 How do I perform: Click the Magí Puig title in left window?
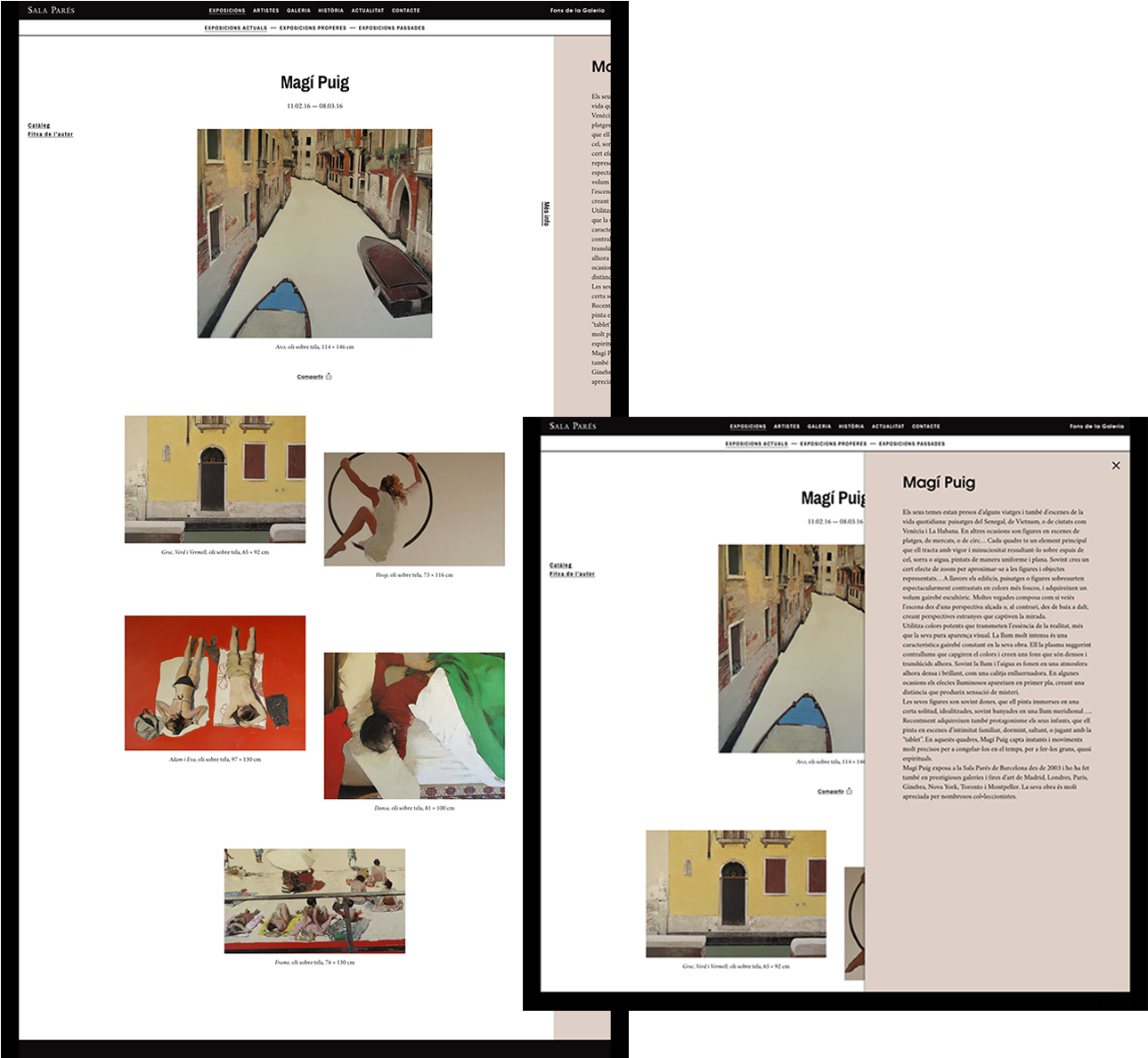[314, 83]
